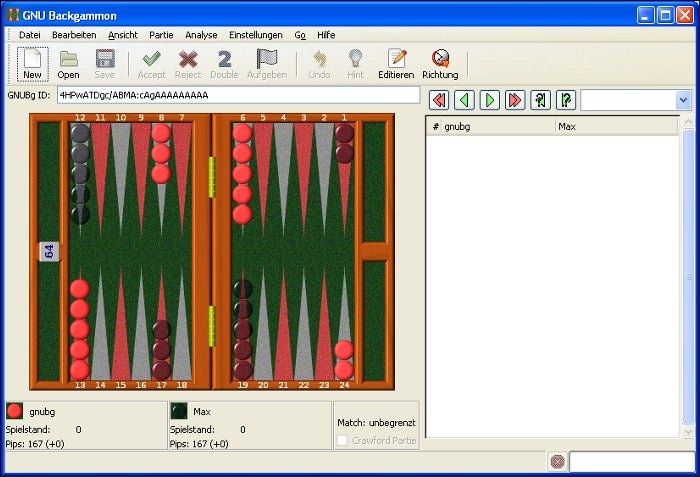
Task: Click the red checkers on point 24
Action: (x=344, y=360)
